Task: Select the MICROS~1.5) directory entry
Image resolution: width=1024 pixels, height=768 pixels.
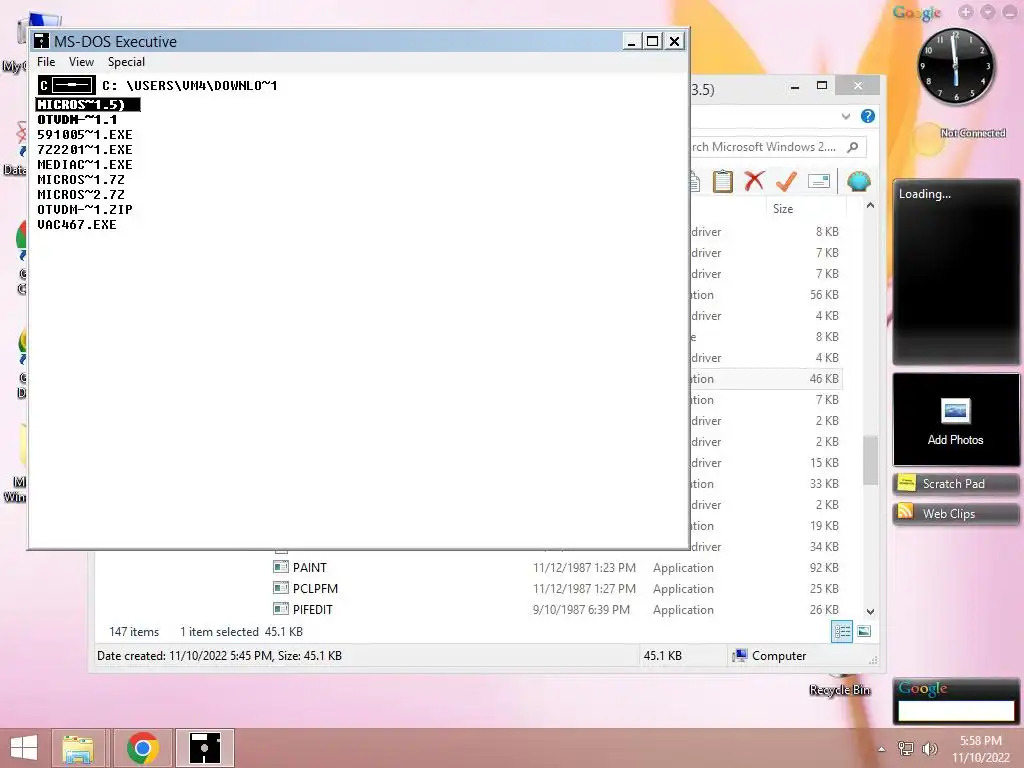Action: [88, 104]
